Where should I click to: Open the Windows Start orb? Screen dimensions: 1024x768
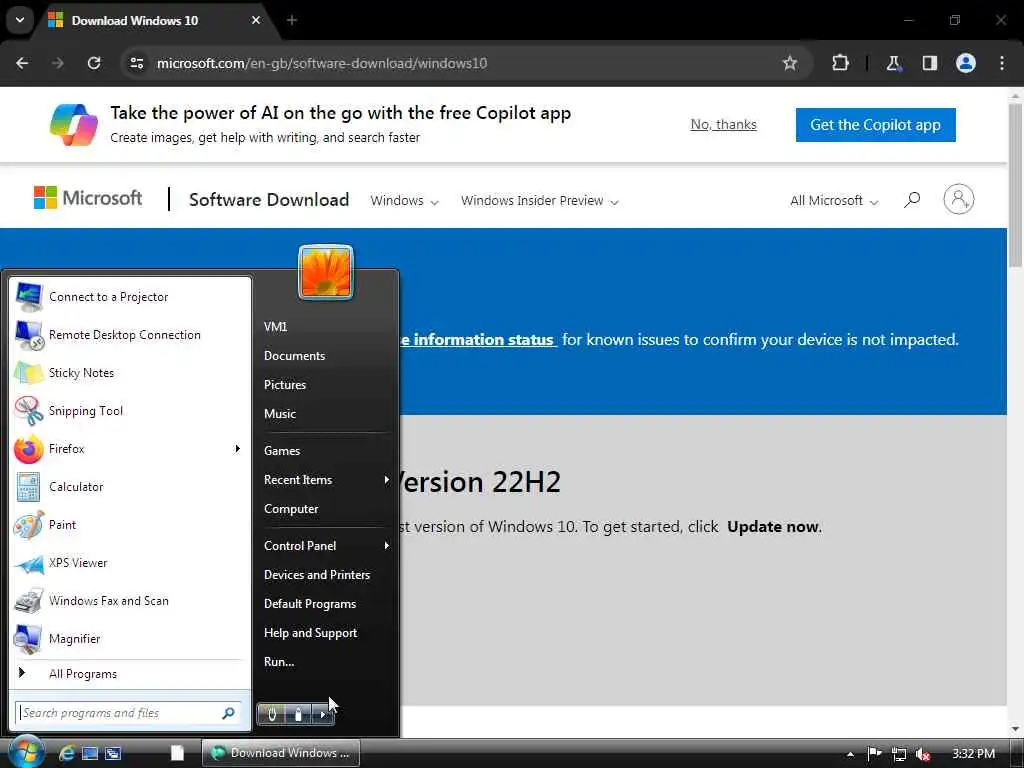(x=26, y=752)
